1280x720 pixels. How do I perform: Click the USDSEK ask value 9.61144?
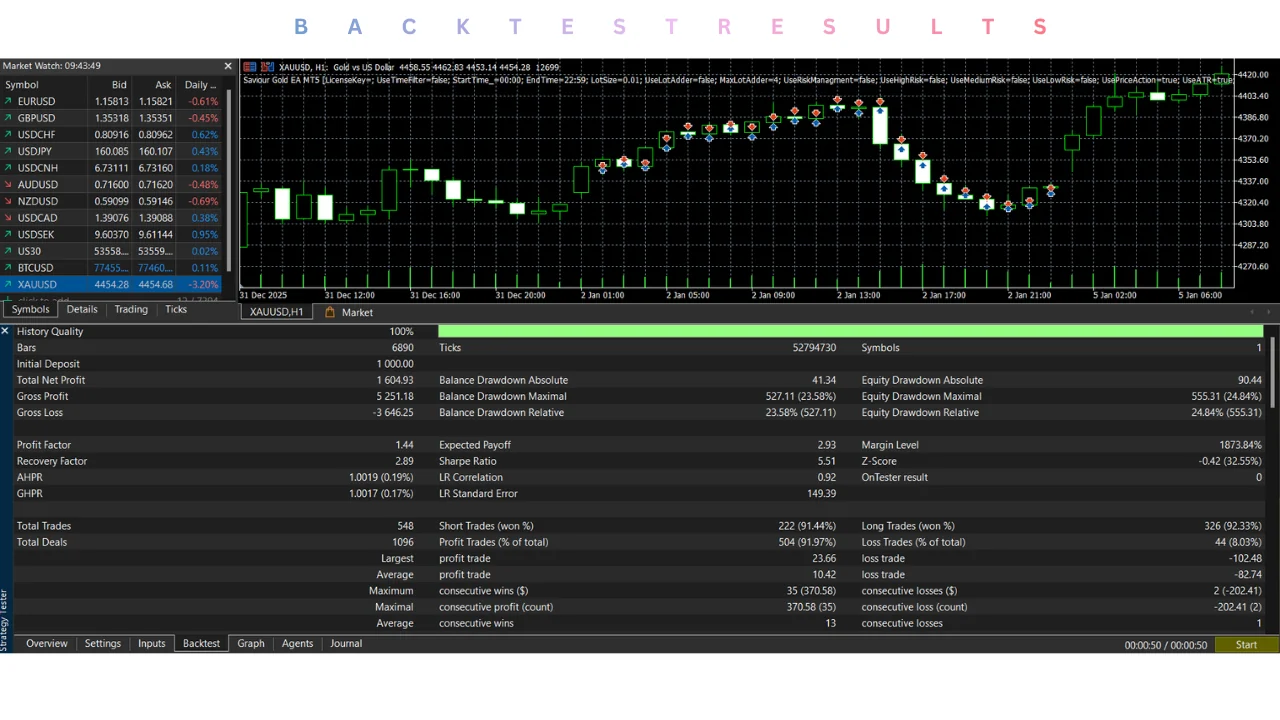[155, 235]
